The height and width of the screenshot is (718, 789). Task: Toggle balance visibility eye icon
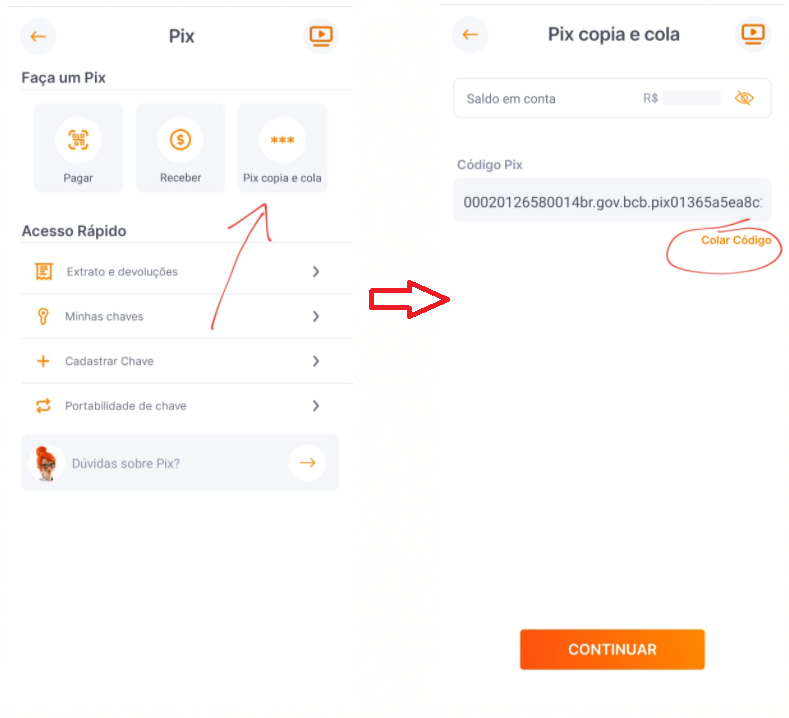coord(744,98)
